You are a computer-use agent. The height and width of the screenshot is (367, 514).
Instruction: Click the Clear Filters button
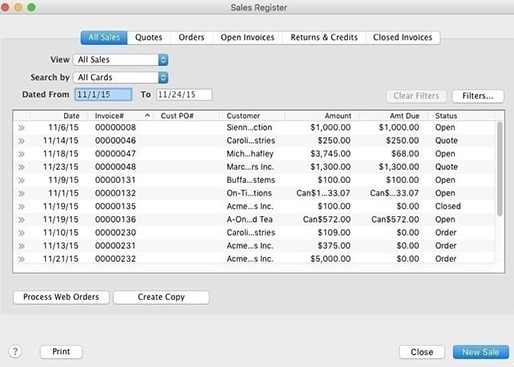click(x=416, y=96)
